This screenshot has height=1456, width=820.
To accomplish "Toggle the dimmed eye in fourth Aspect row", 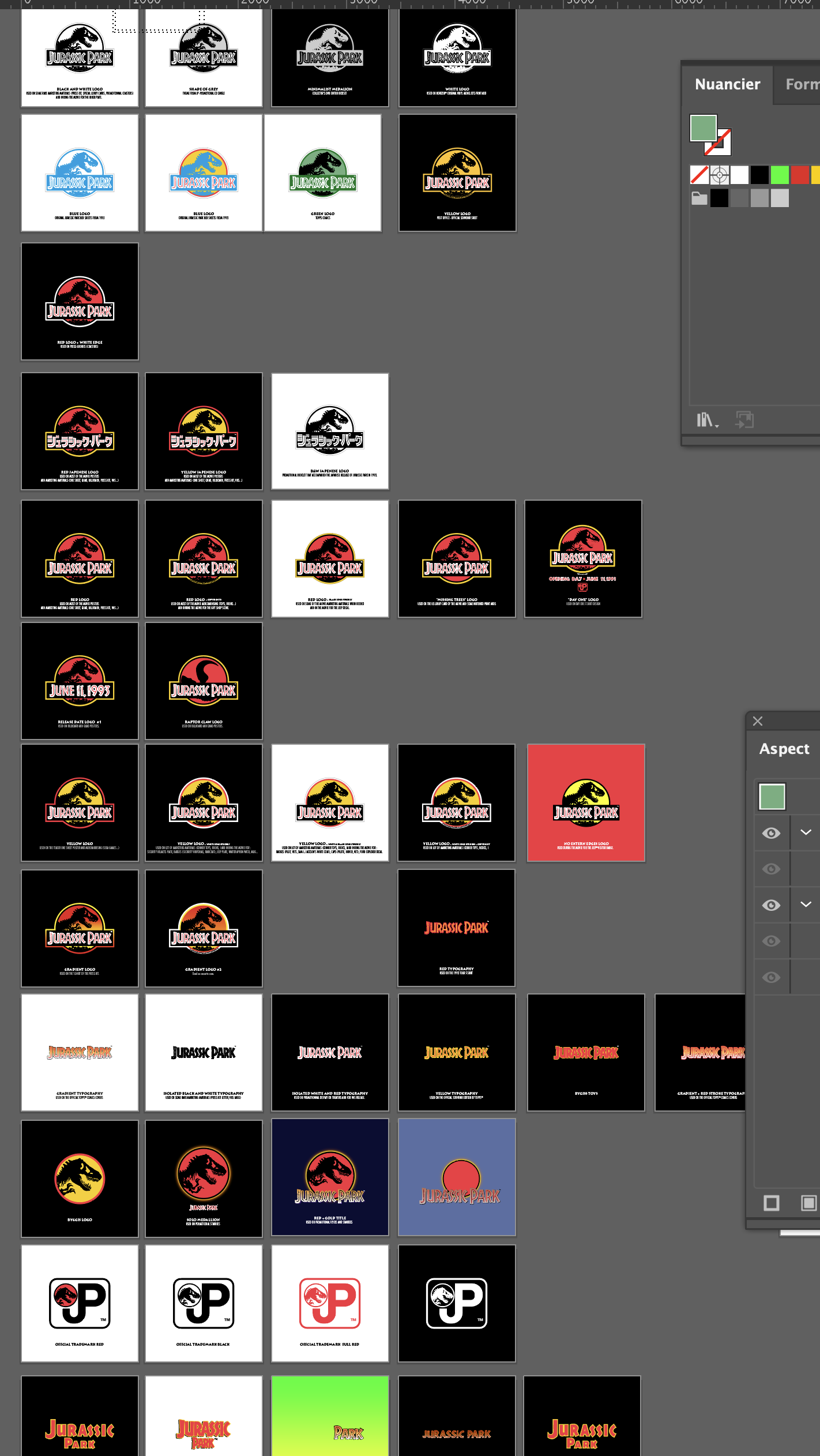I will [x=771, y=941].
